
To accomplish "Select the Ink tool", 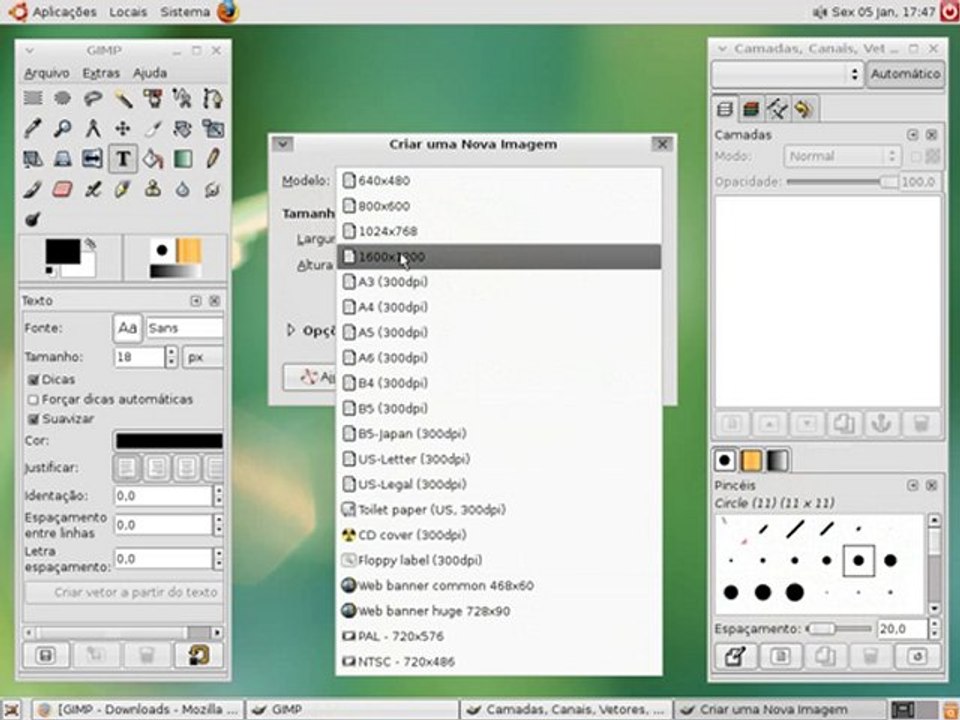I will 122,189.
